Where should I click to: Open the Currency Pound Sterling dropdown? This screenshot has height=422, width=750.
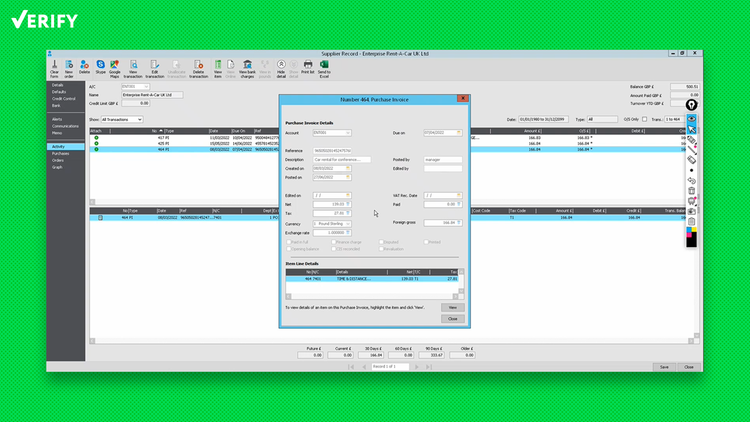coord(348,224)
